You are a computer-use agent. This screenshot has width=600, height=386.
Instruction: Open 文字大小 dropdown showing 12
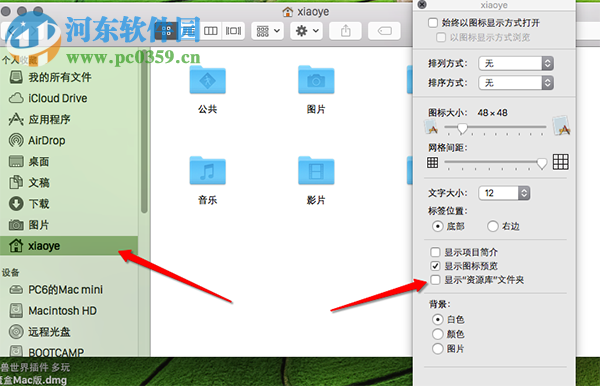(504, 193)
